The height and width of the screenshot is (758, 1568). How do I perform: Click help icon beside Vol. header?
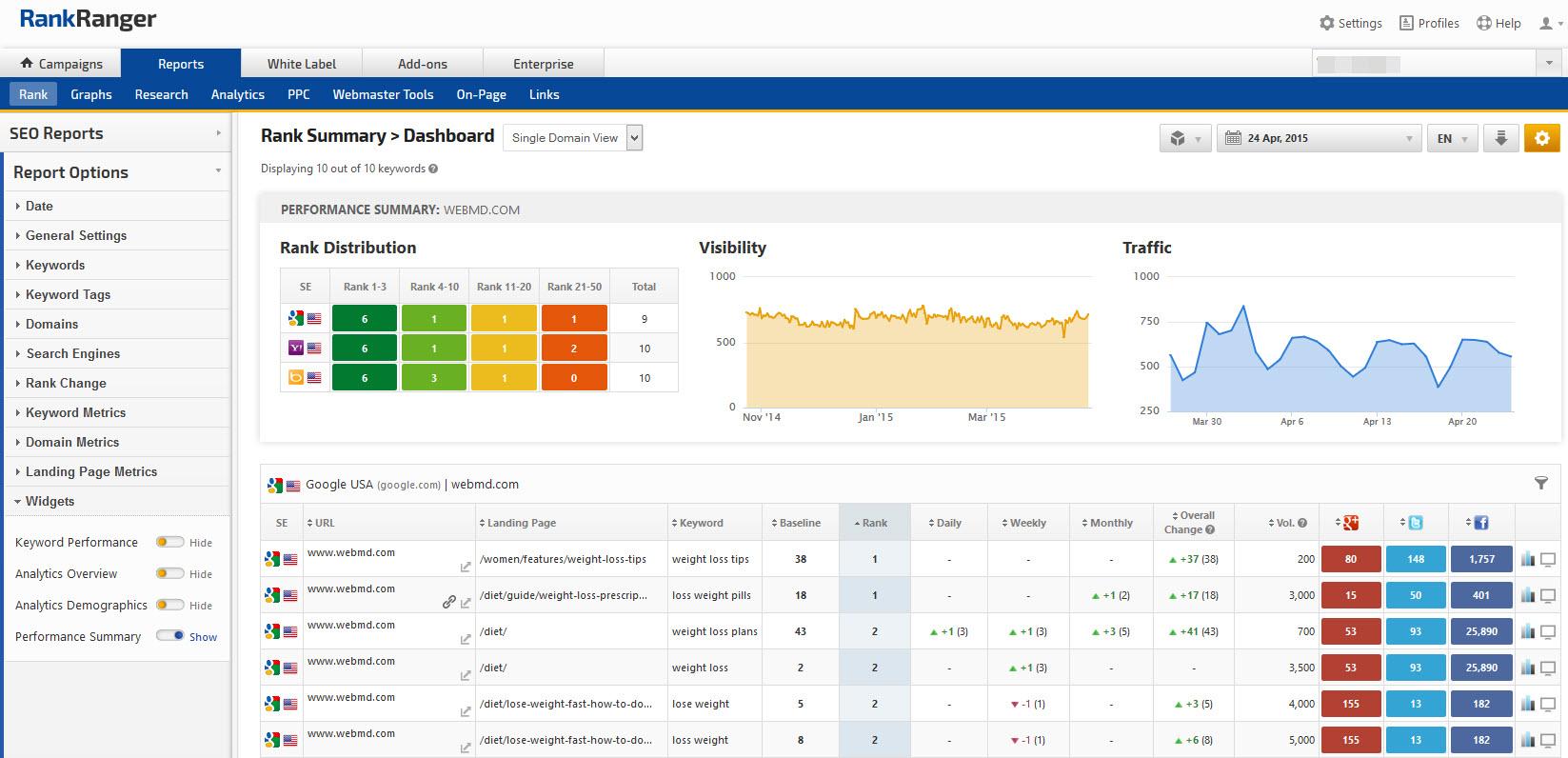[1302, 523]
